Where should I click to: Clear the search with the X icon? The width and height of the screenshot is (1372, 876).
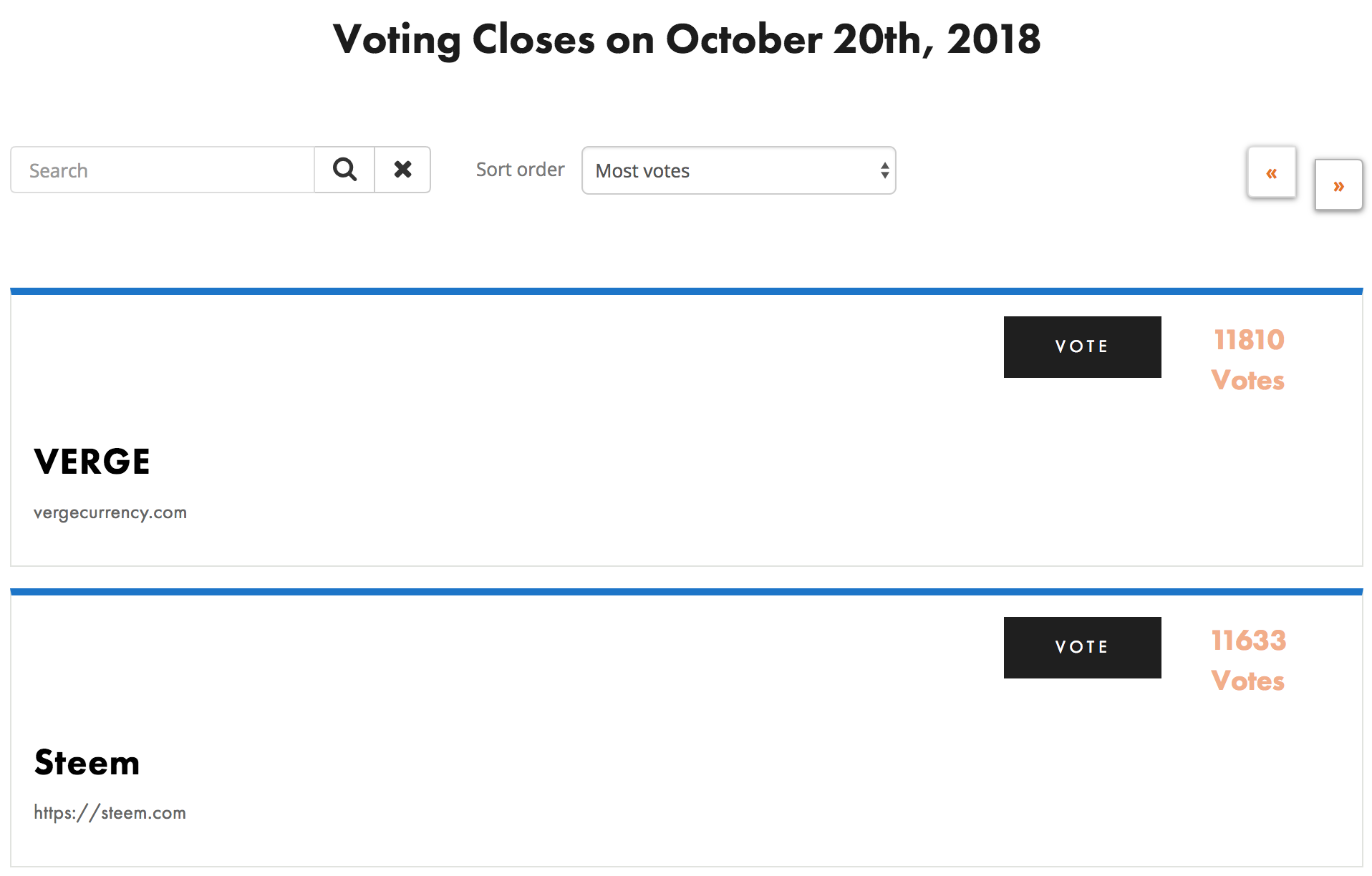click(x=402, y=170)
